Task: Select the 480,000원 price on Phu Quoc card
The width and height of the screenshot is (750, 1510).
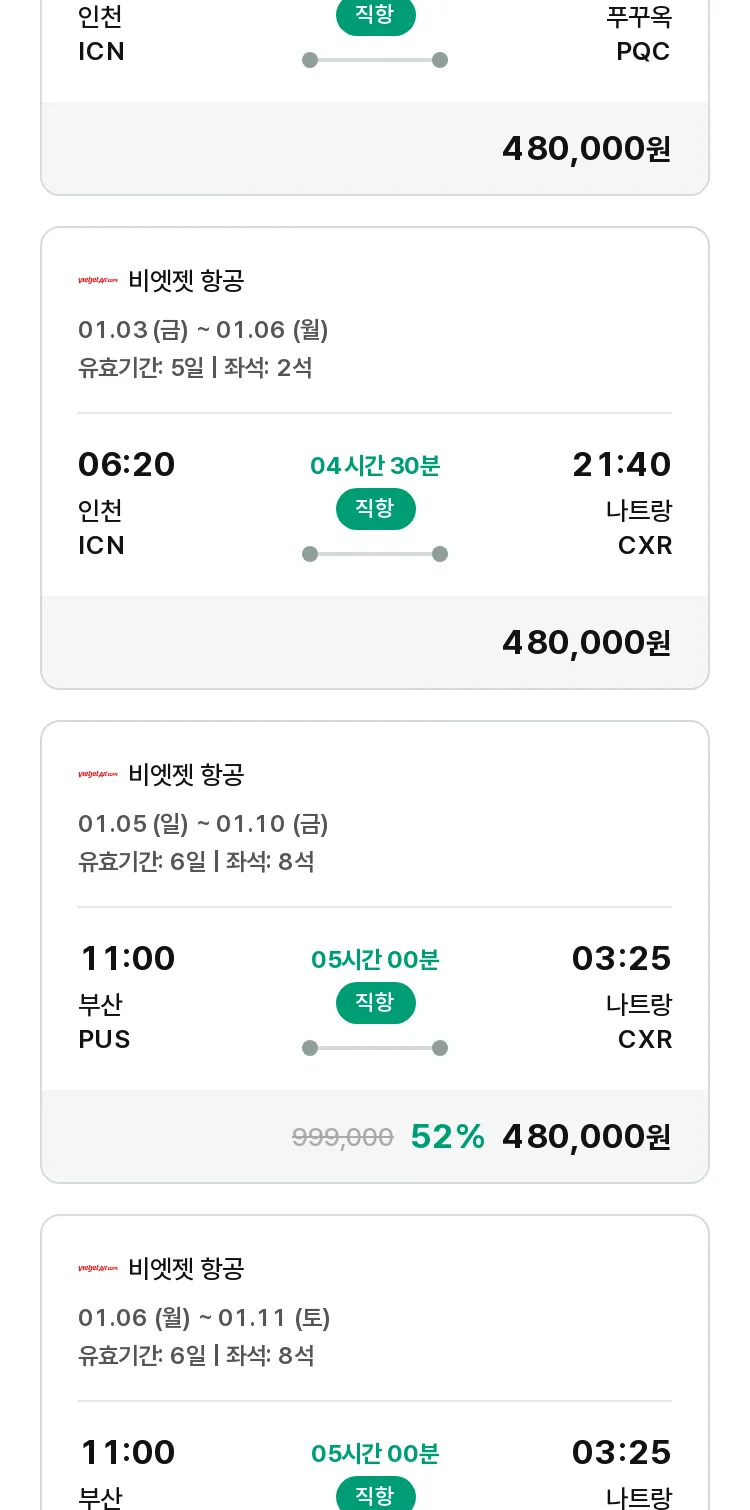Action: (x=586, y=149)
